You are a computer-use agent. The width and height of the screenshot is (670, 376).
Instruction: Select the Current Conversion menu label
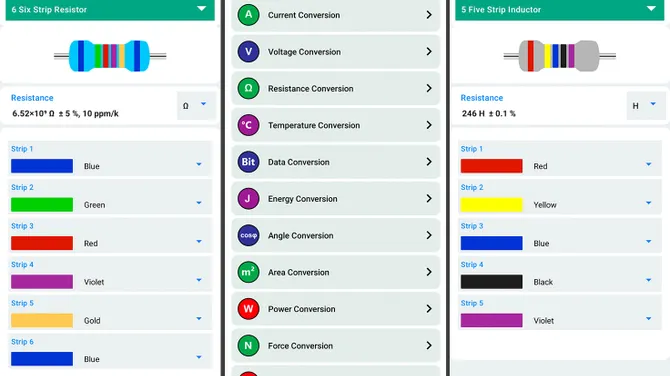coord(304,15)
